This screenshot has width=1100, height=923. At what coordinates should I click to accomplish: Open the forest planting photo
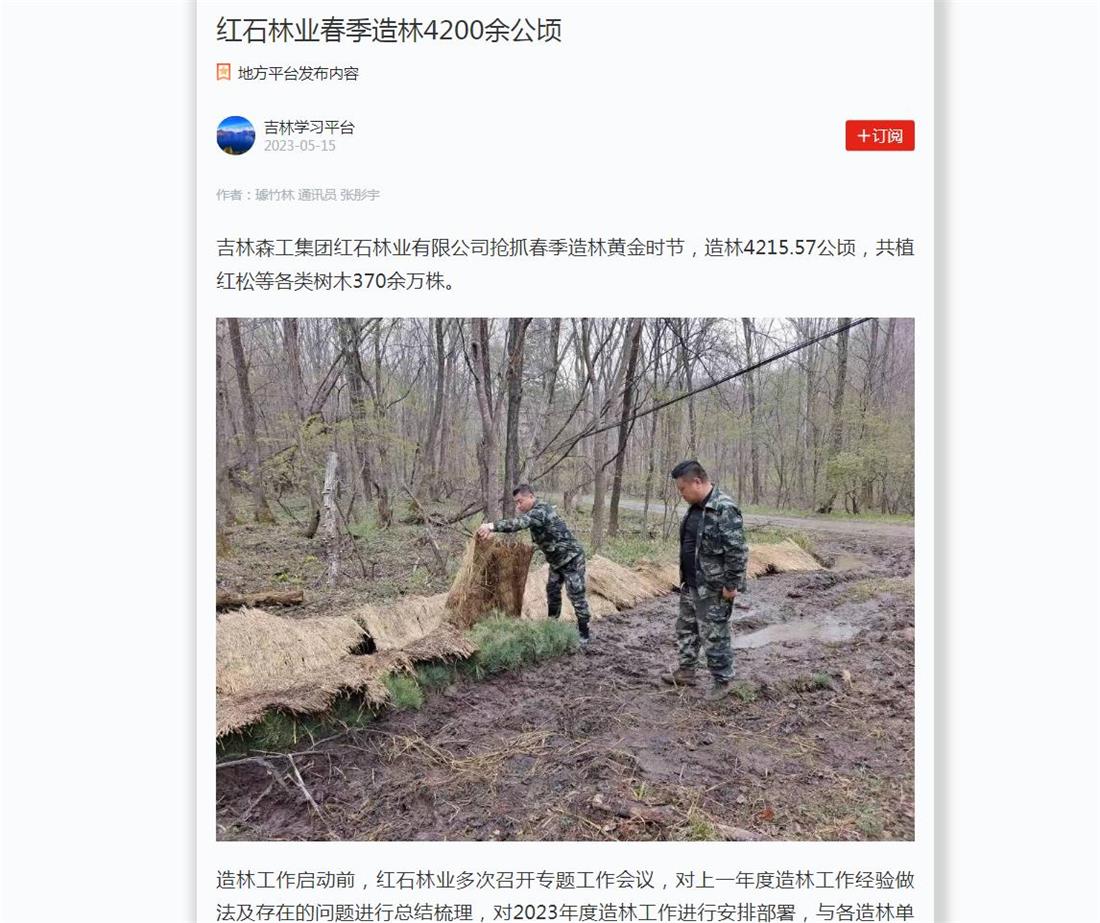(x=565, y=579)
